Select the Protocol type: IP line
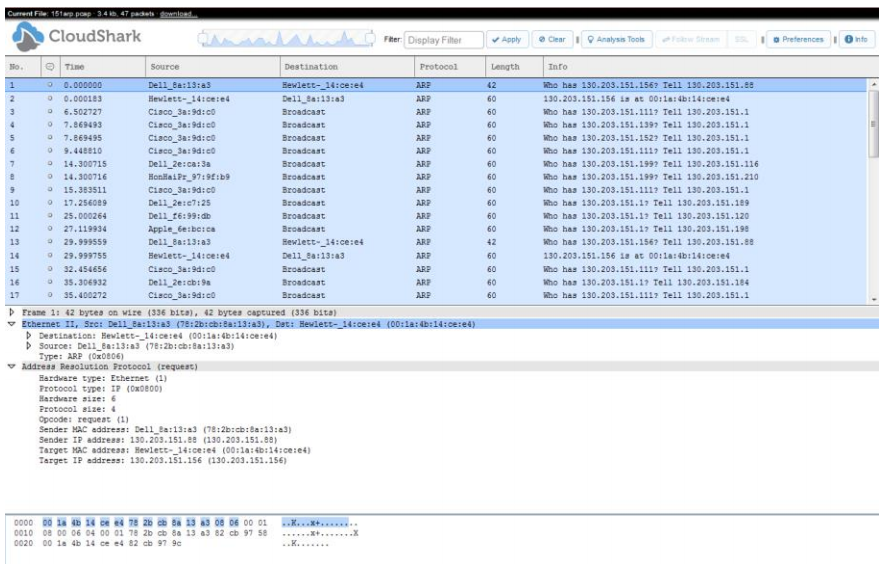Screen dimensions: 888x568 (100, 388)
